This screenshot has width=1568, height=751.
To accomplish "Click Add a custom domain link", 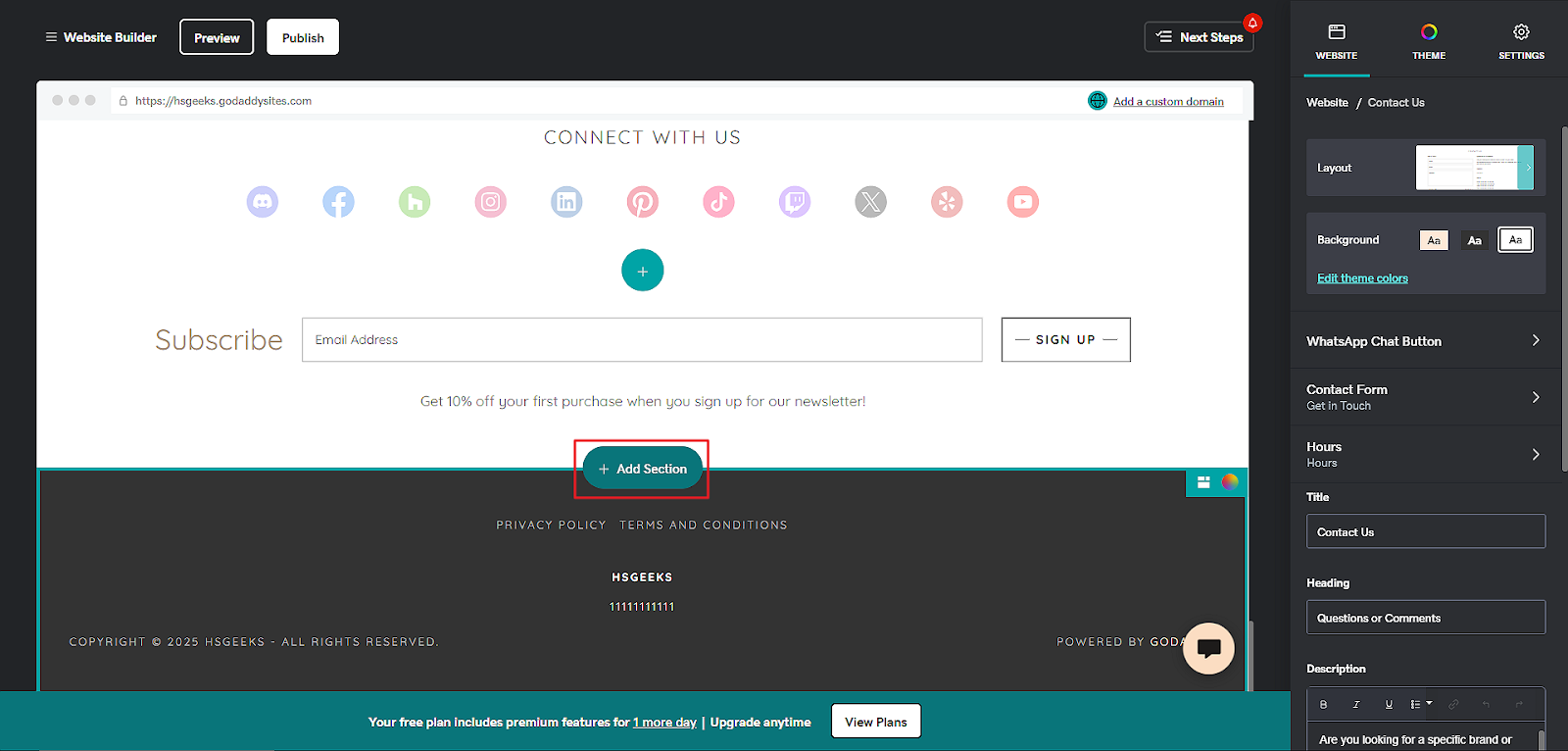I will pyautogui.click(x=1168, y=101).
